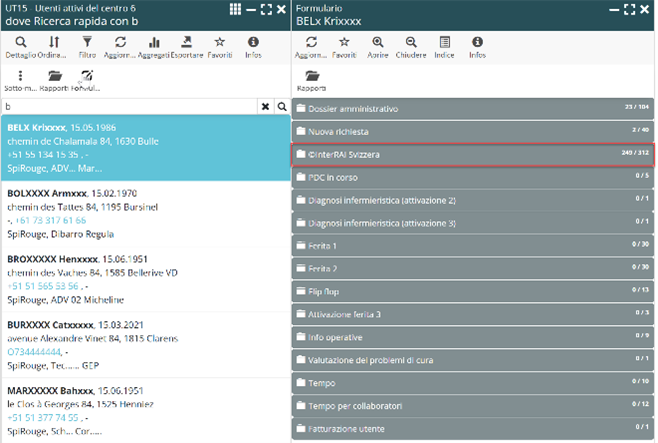Open Rapporti folder in user list panel
Viewport: 658px width, 443px height.
coord(54,76)
